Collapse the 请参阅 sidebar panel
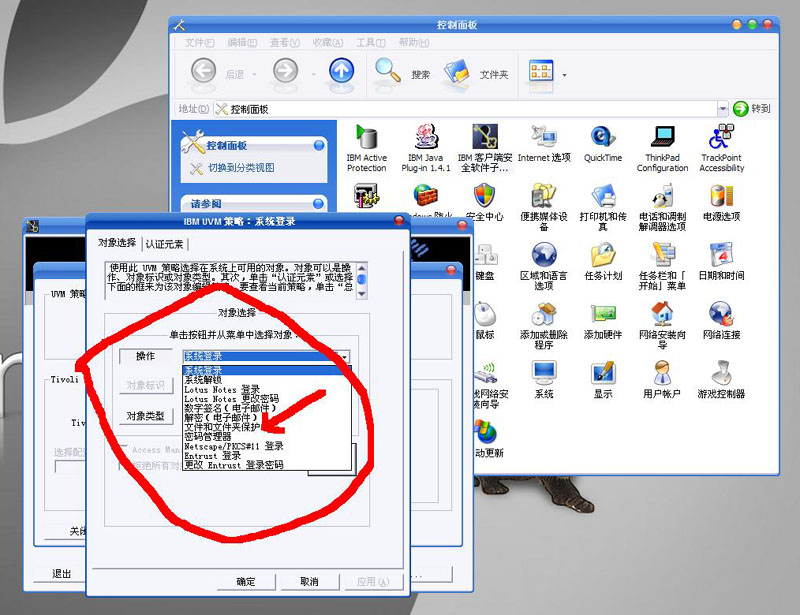The image size is (800, 615). pos(318,204)
